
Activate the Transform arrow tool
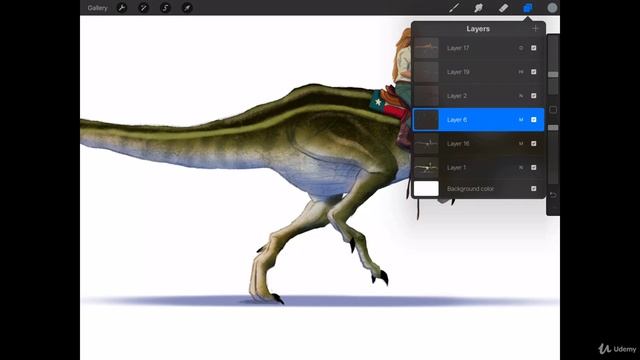(187, 8)
